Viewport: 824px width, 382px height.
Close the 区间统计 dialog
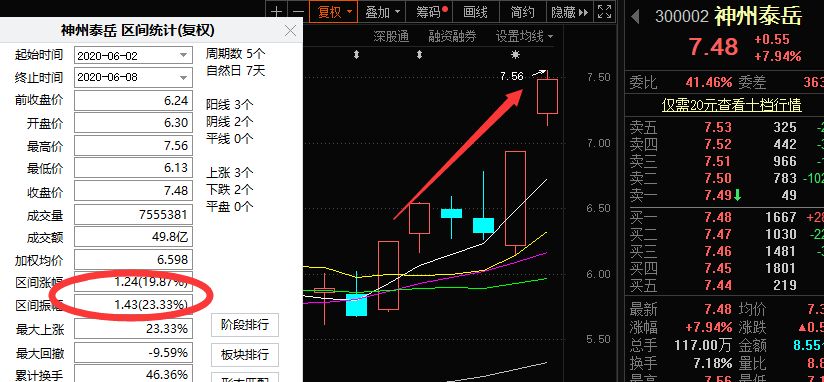tap(291, 30)
